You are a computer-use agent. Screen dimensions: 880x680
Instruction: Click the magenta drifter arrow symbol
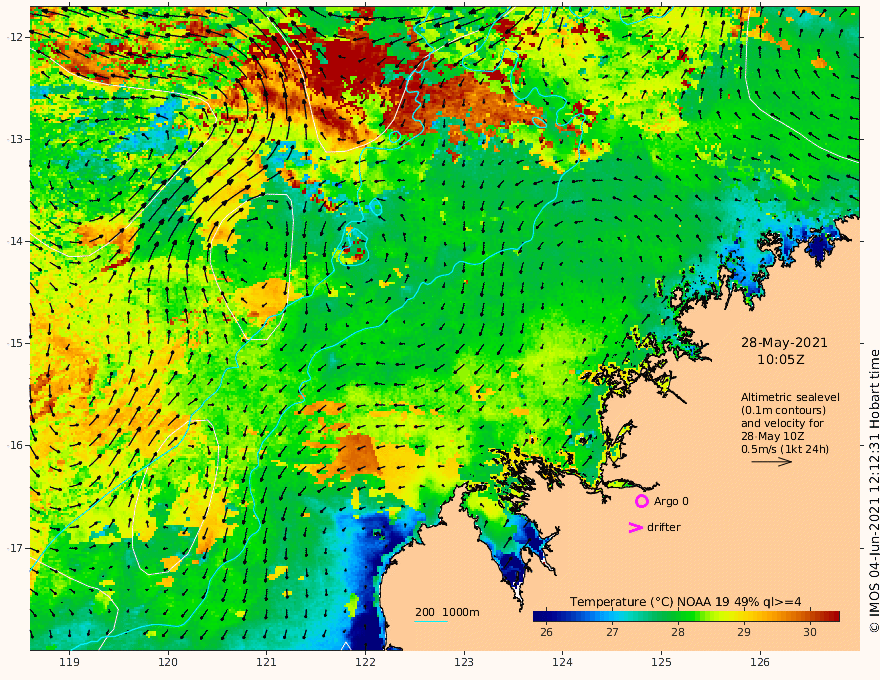tap(635, 527)
